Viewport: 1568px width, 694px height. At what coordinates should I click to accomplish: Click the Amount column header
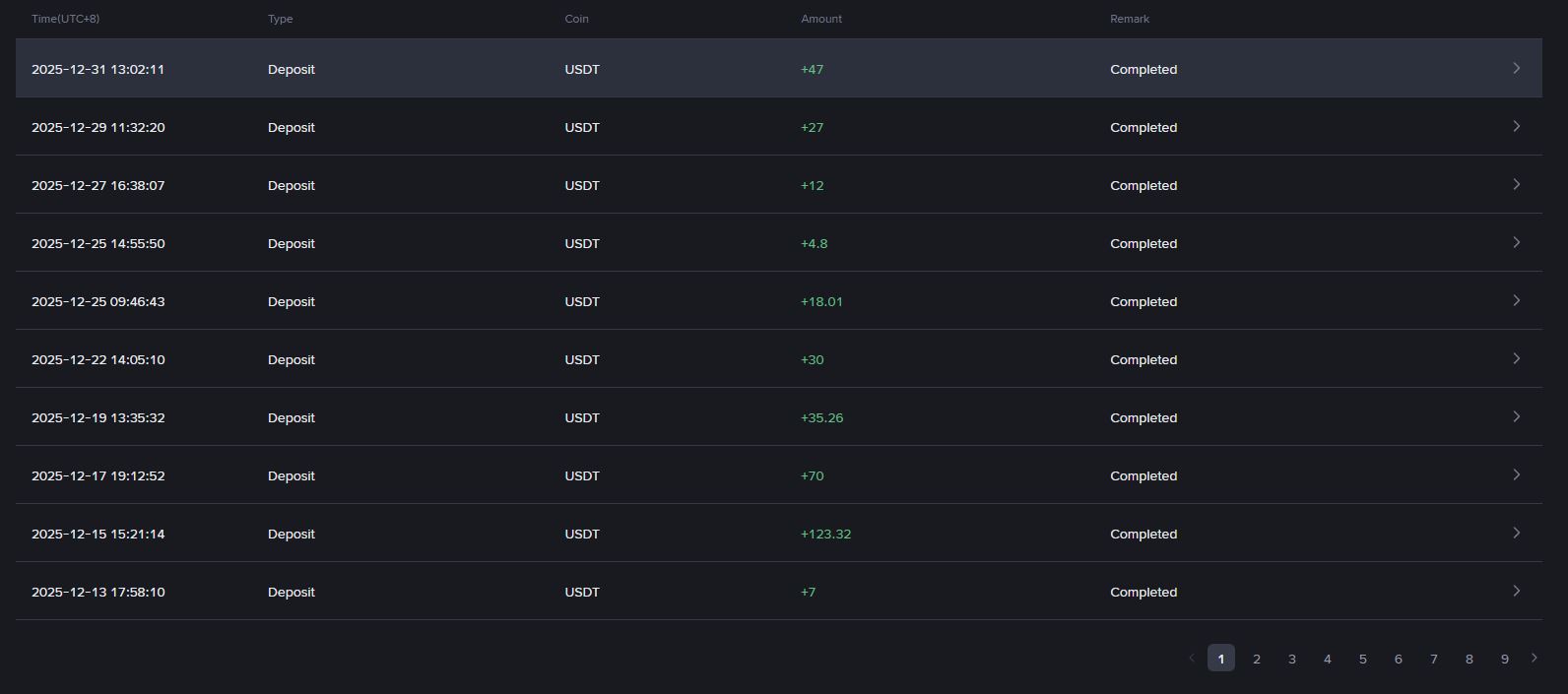pyautogui.click(x=821, y=19)
